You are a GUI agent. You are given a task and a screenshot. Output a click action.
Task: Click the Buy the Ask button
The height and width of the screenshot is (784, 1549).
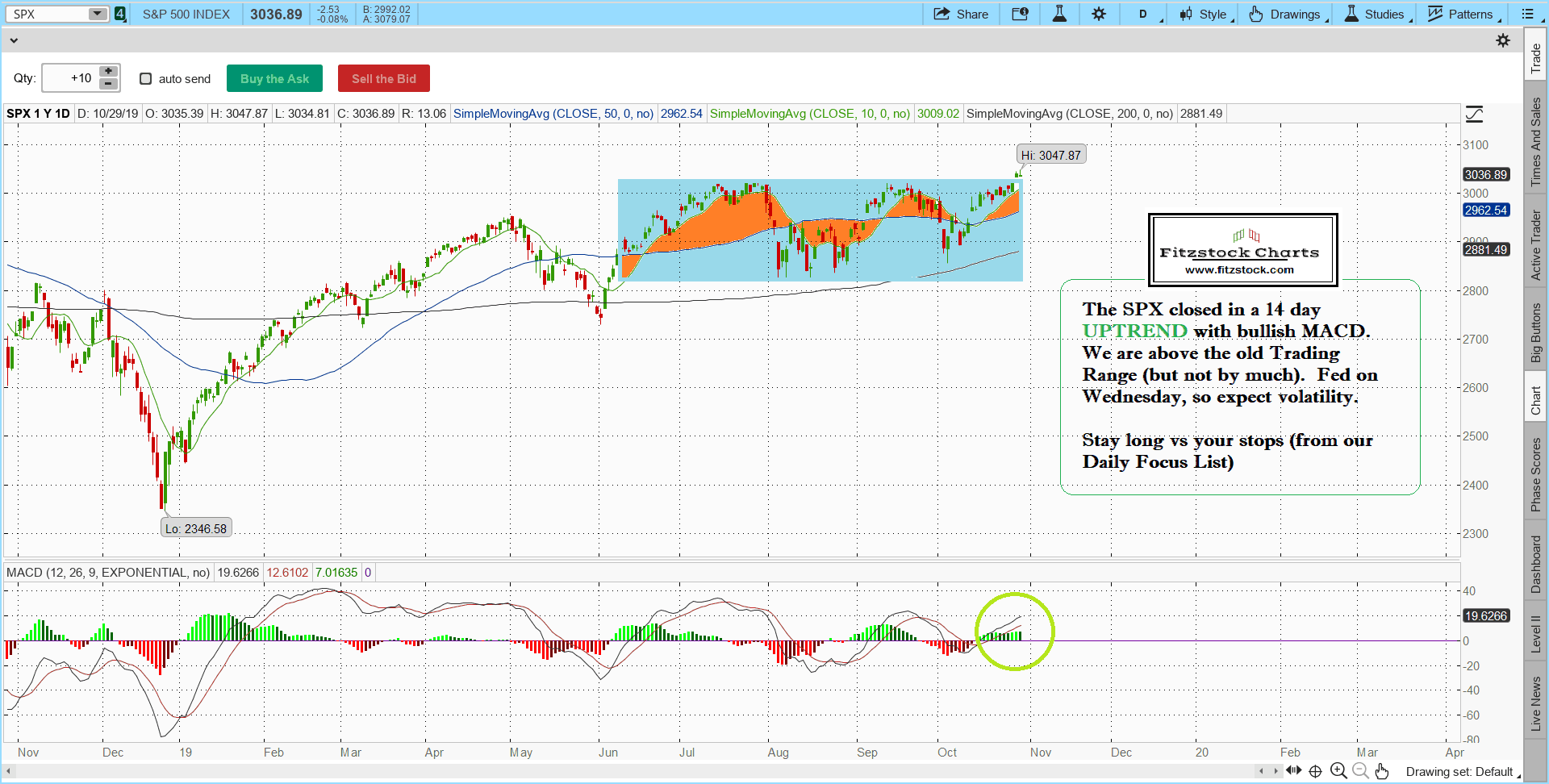coord(274,78)
